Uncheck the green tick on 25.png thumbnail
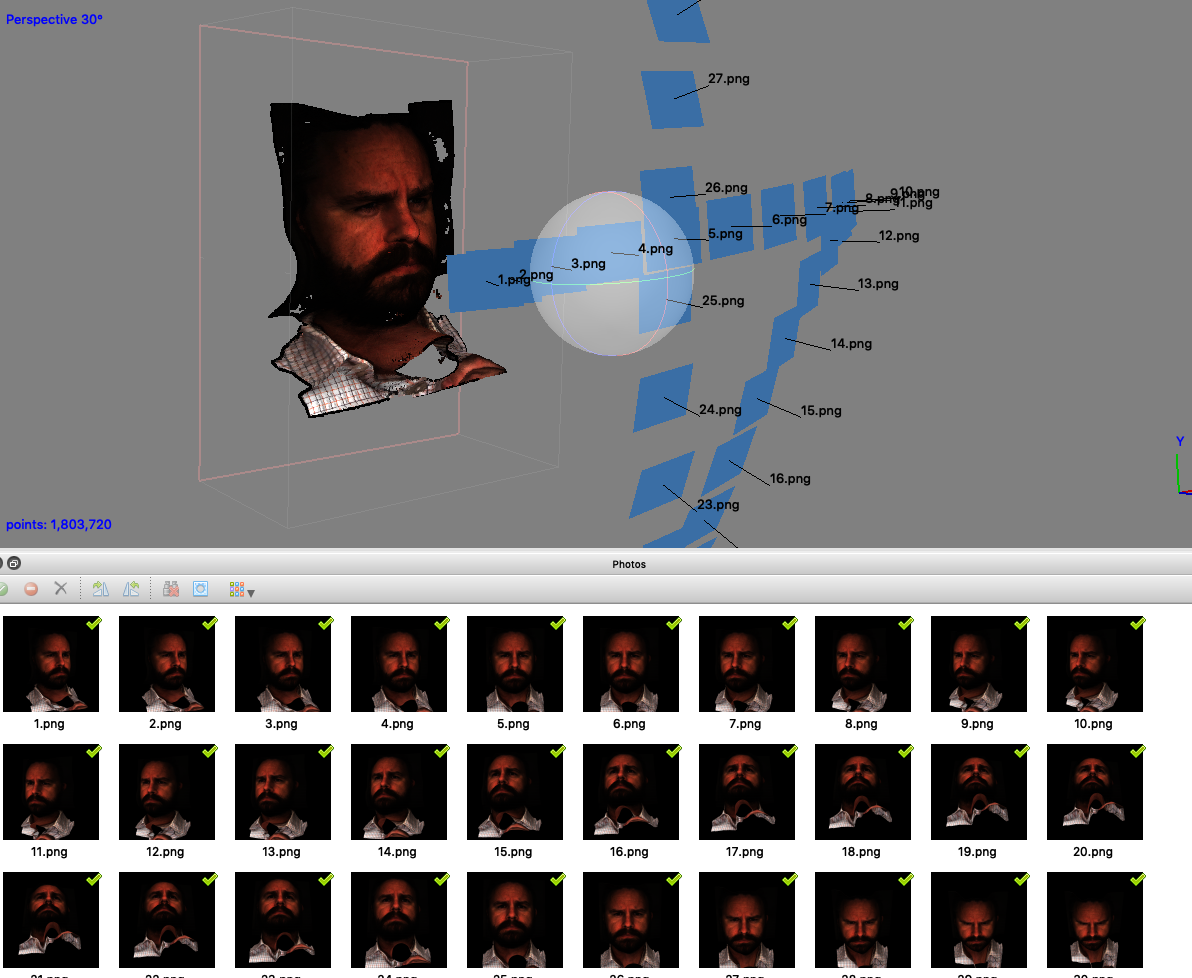1192x978 pixels. point(556,880)
